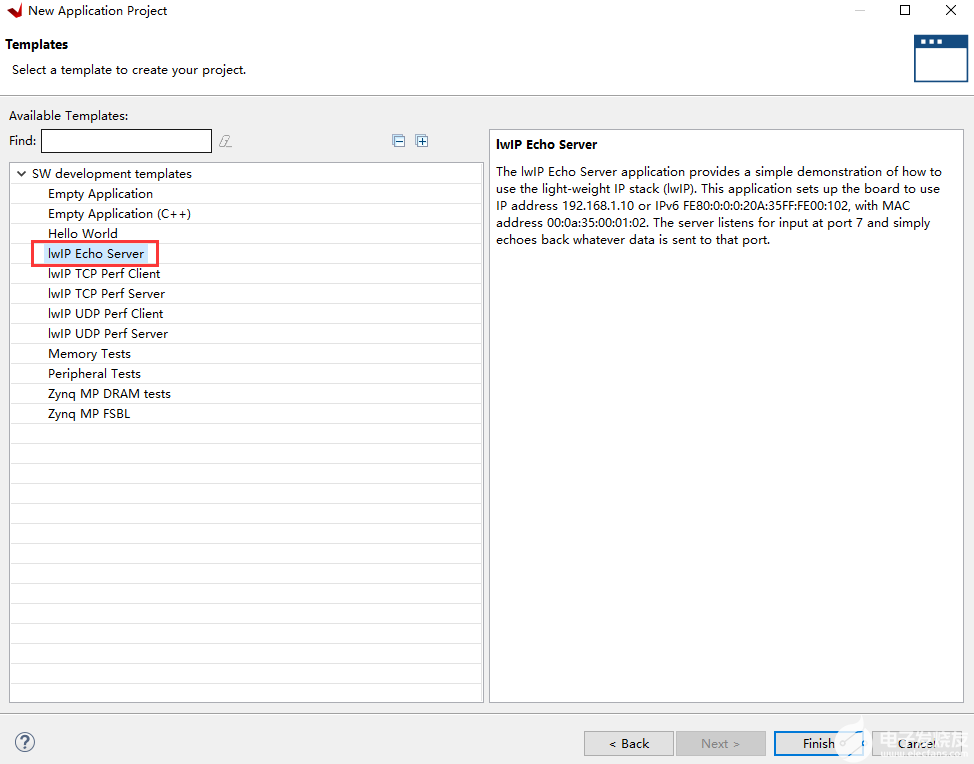This screenshot has width=974, height=764.
Task: Click the wizard window banner icon
Action: point(940,58)
